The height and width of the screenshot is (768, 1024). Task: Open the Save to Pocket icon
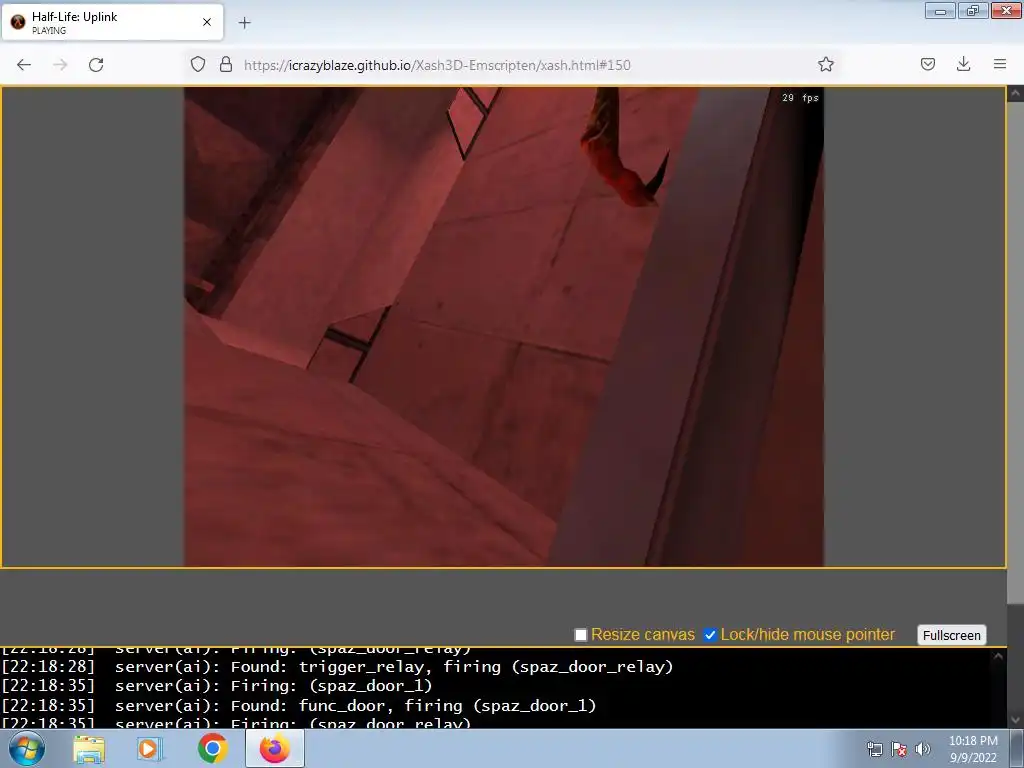point(927,64)
